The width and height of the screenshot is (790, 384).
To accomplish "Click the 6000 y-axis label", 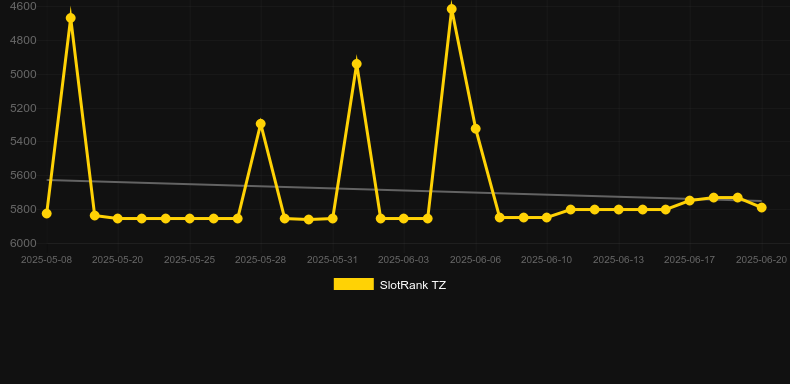I will pos(23,243).
